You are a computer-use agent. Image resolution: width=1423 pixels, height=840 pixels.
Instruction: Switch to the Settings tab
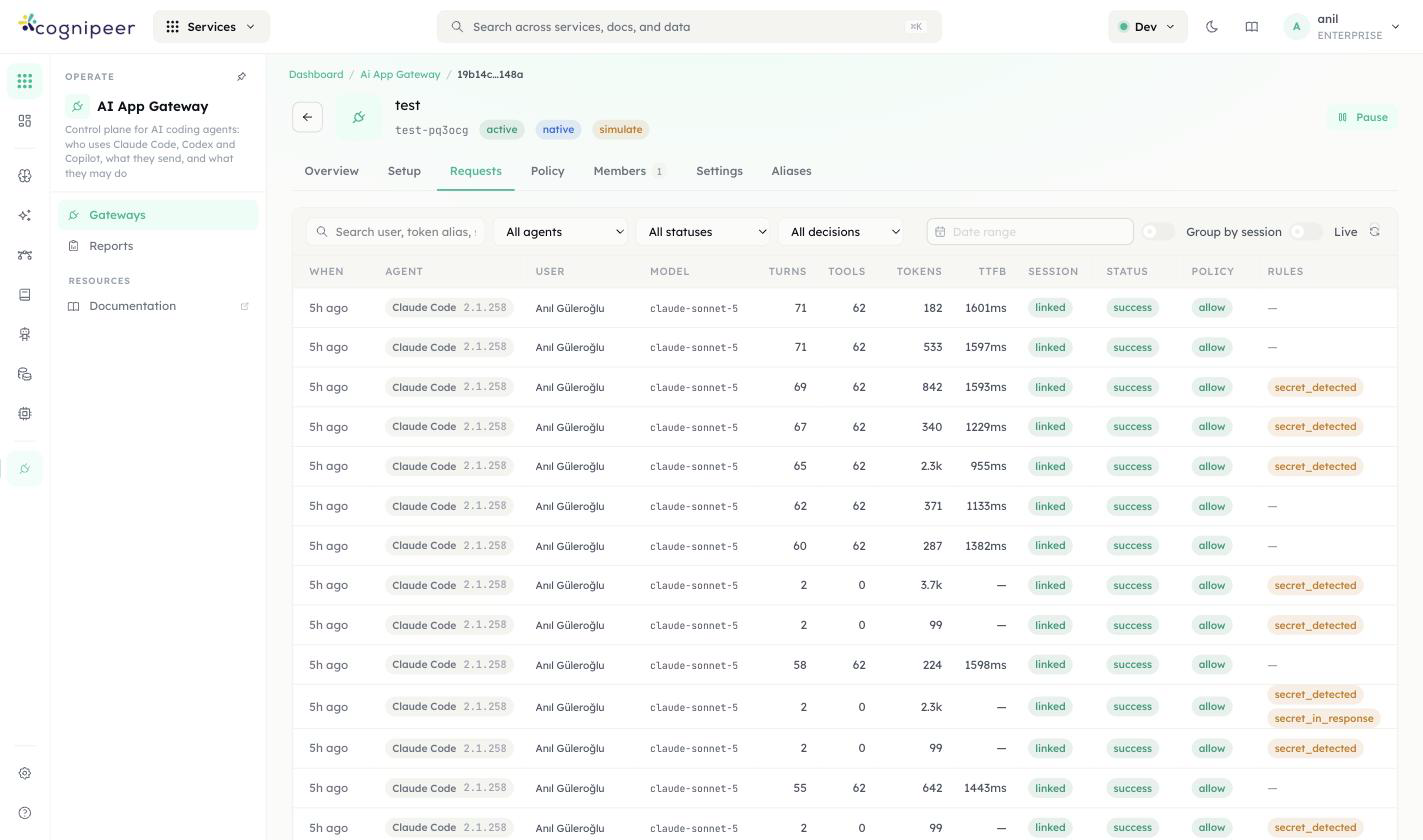[x=719, y=171]
